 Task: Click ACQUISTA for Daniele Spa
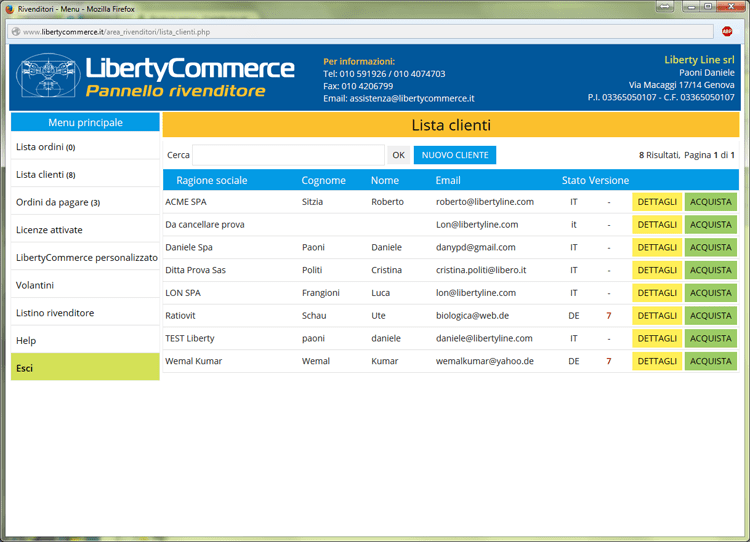(711, 247)
